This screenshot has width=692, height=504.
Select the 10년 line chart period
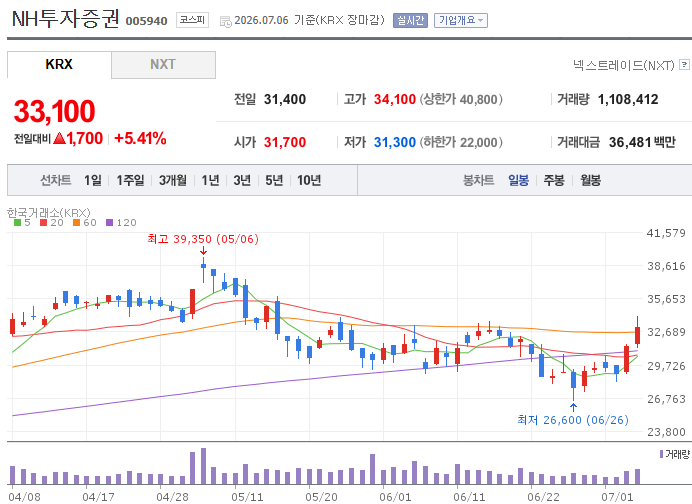[309, 180]
